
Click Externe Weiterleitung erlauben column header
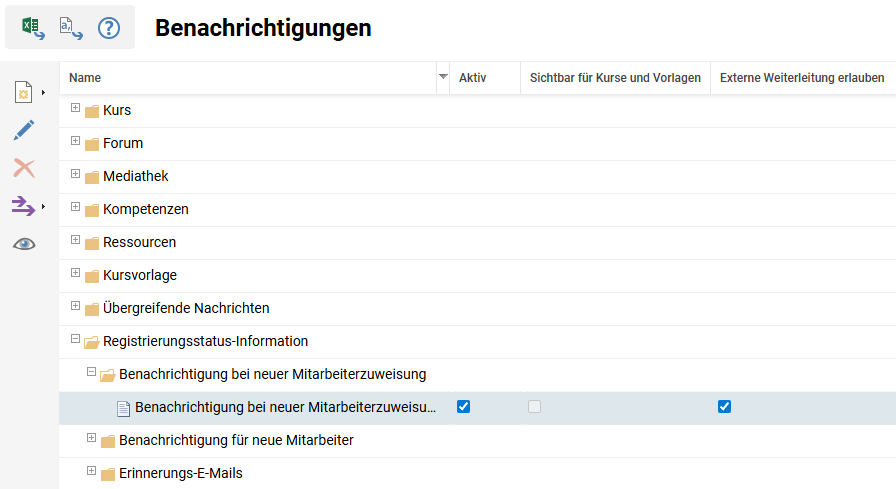tap(802, 78)
